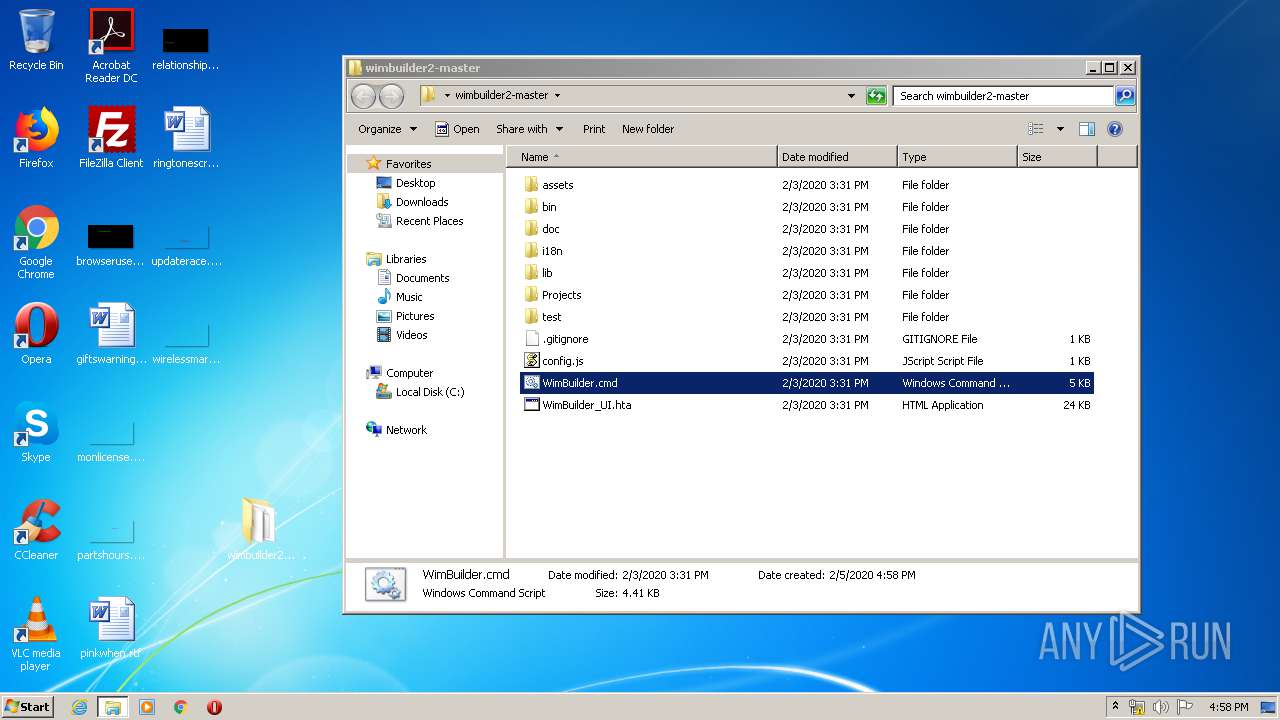Click the Opera icon in taskbar
Viewport: 1280px width, 720px height.
coord(214,707)
